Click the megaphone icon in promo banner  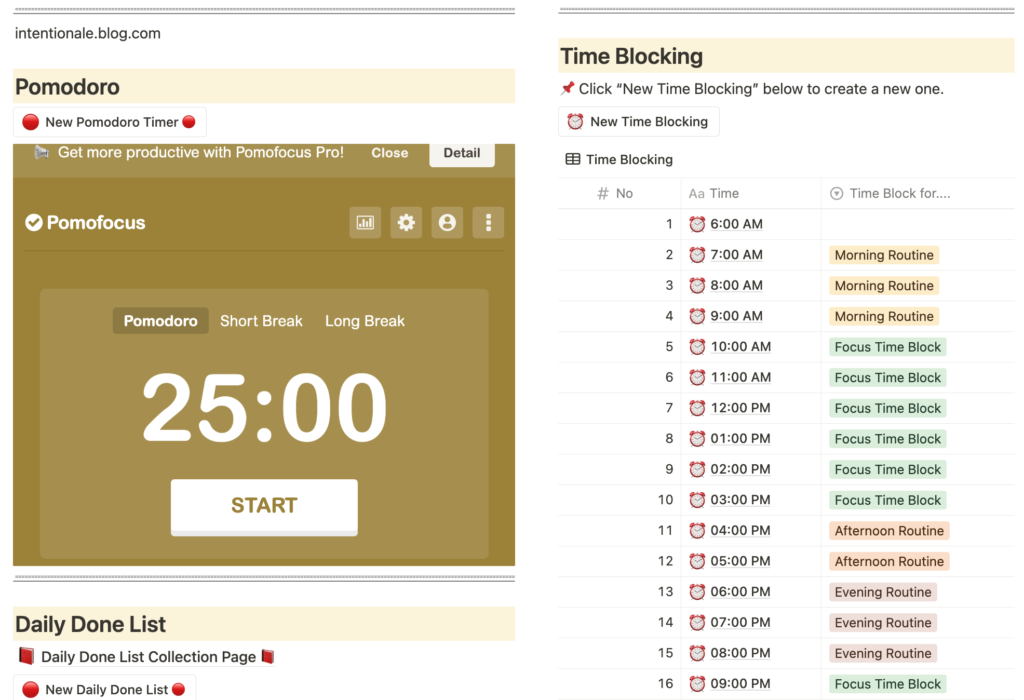(x=42, y=153)
